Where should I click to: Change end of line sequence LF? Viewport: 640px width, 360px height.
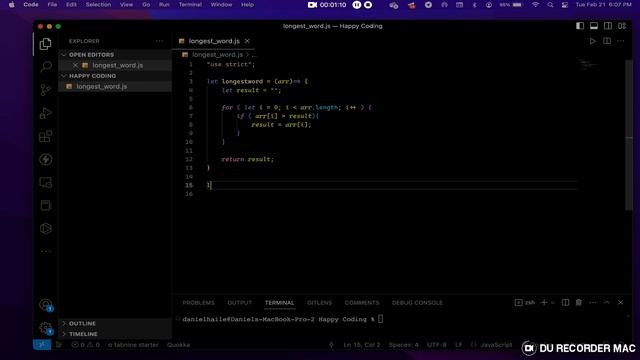click(x=458, y=345)
